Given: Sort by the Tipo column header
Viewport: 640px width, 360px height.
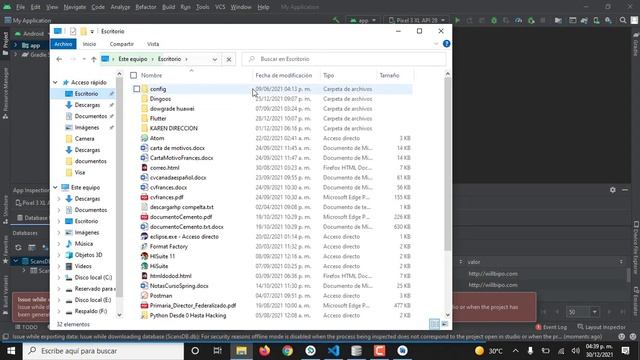Looking at the screenshot, I should (x=329, y=75).
